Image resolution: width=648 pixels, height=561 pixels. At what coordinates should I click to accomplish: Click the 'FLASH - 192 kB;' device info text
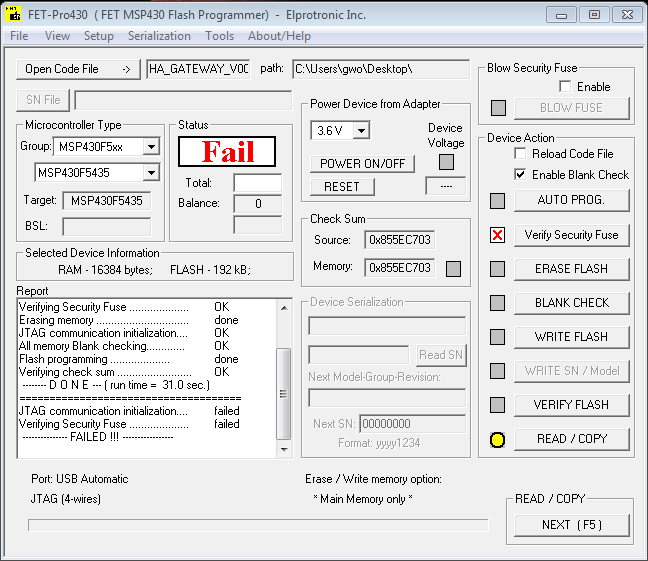point(210,270)
